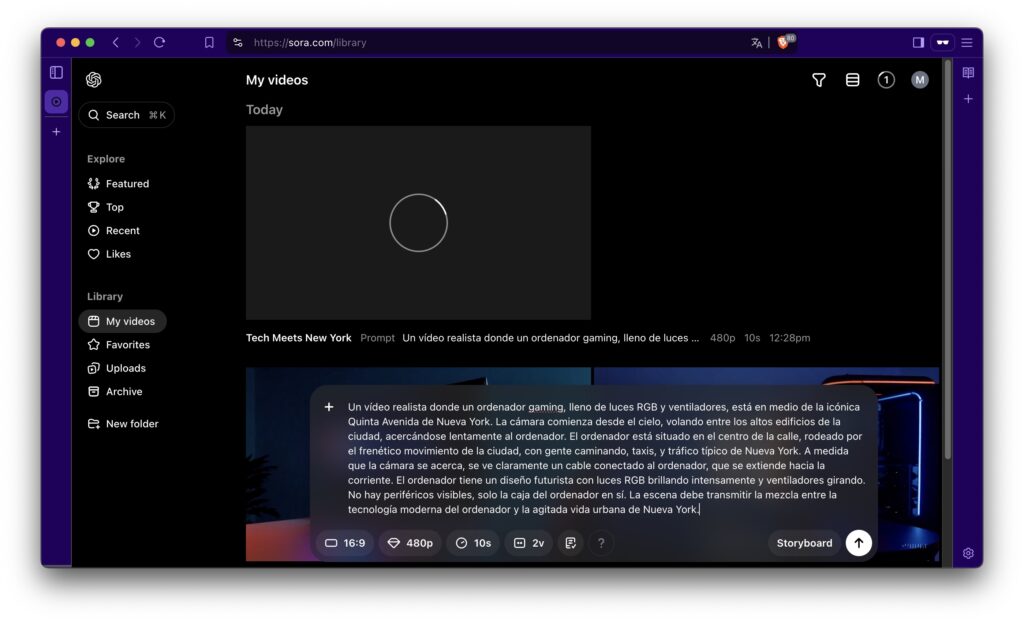This screenshot has height=622, width=1024.
Task: Click the Tech Meets New York title
Action: point(298,338)
